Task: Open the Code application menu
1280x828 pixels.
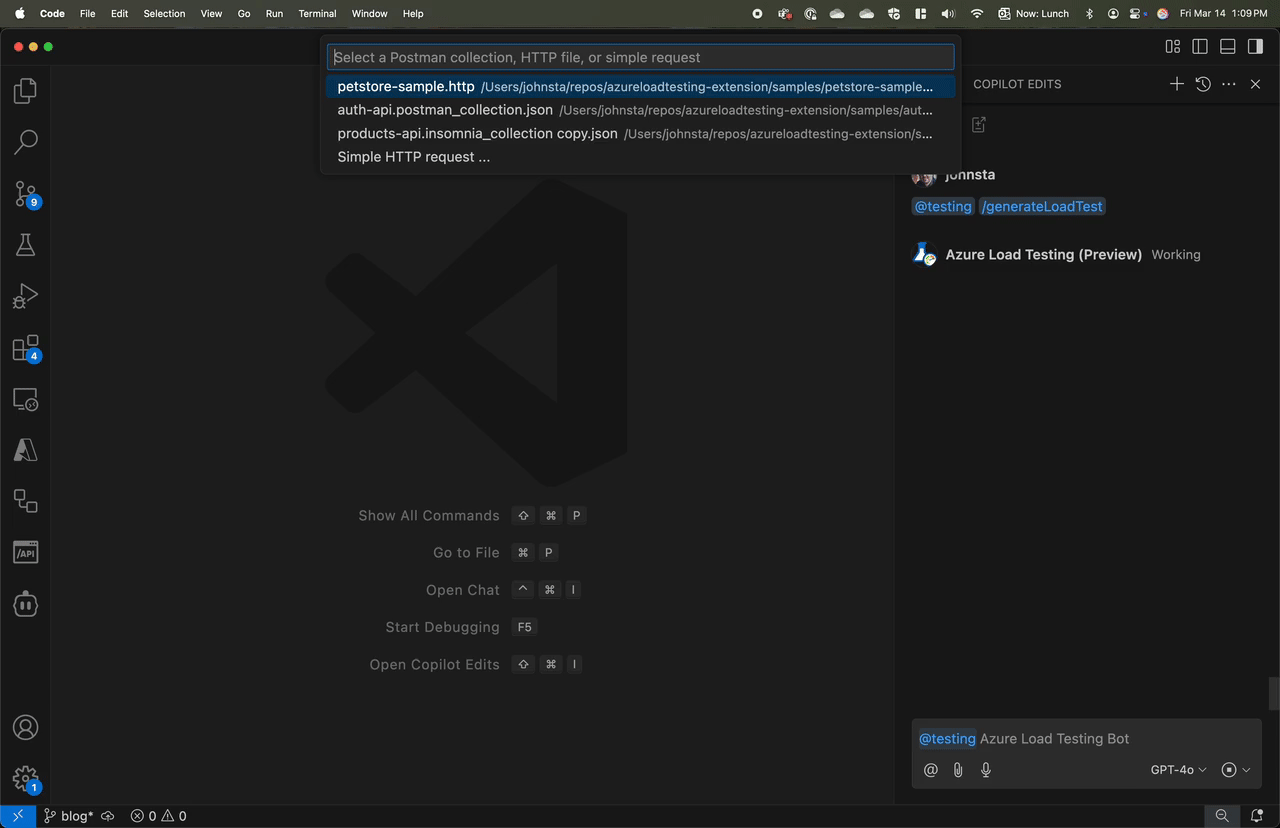Action: [x=52, y=14]
